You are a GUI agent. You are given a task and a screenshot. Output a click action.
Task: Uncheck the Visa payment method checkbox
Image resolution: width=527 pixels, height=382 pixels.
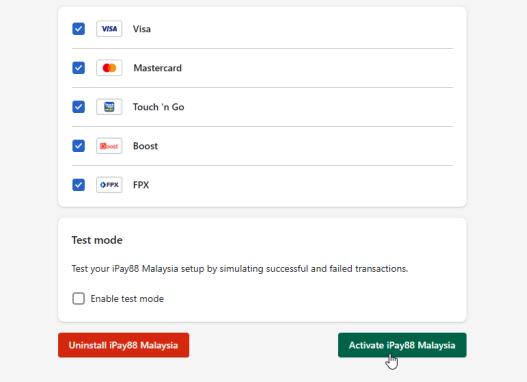[78, 29]
